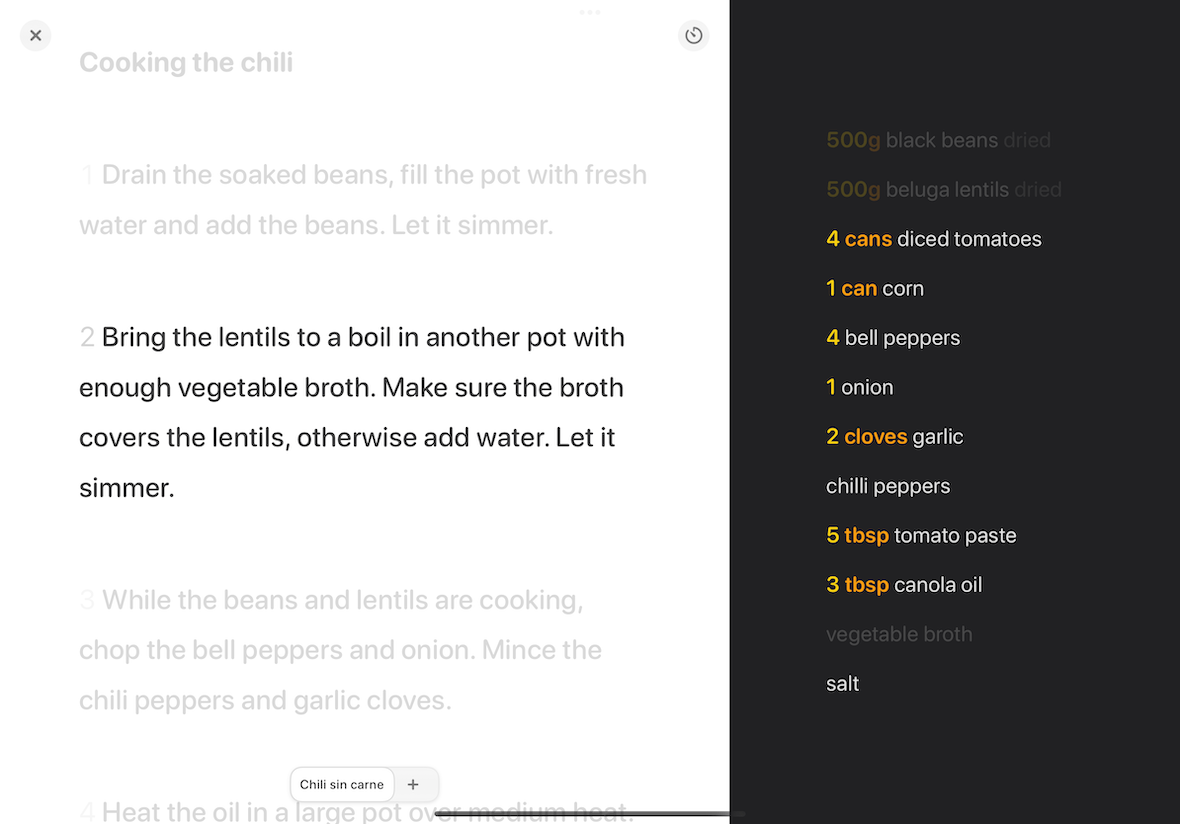Mark 4 bell peppers as used
The height and width of the screenshot is (824, 1180).
892,338
